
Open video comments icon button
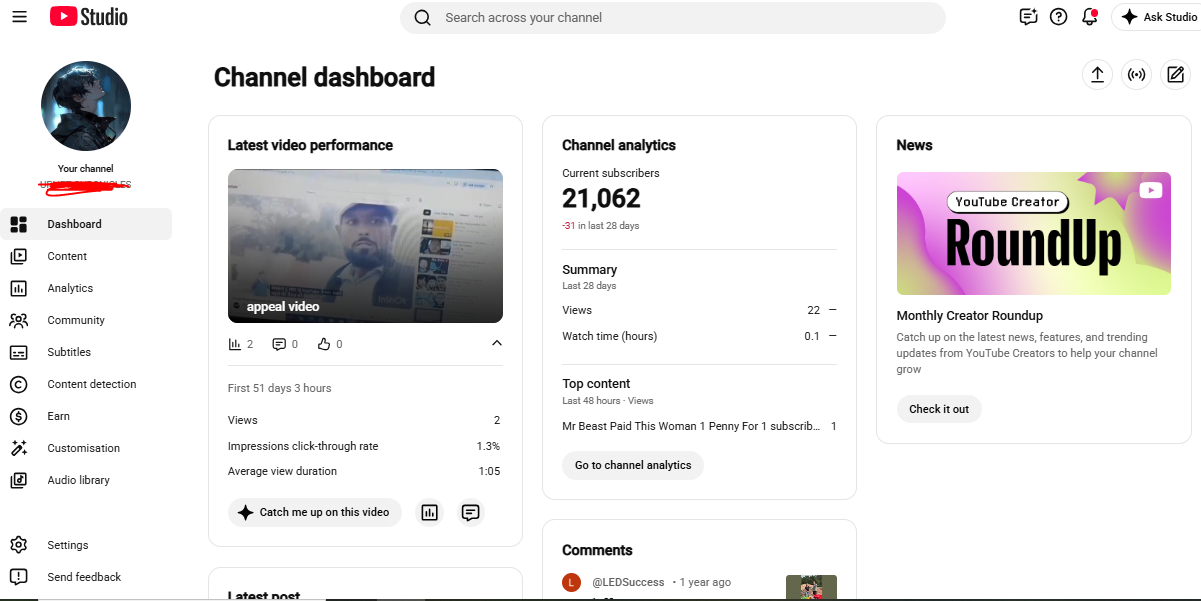point(471,512)
